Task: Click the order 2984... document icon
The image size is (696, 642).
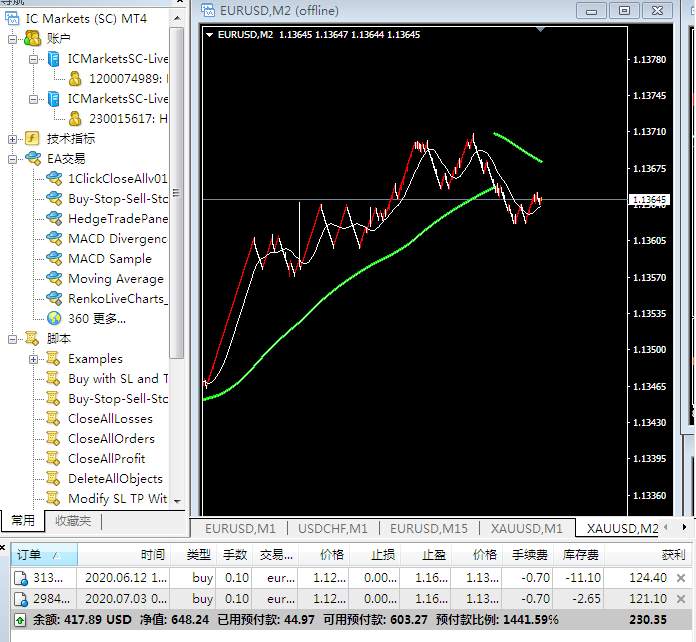Action: pyautogui.click(x=21, y=599)
